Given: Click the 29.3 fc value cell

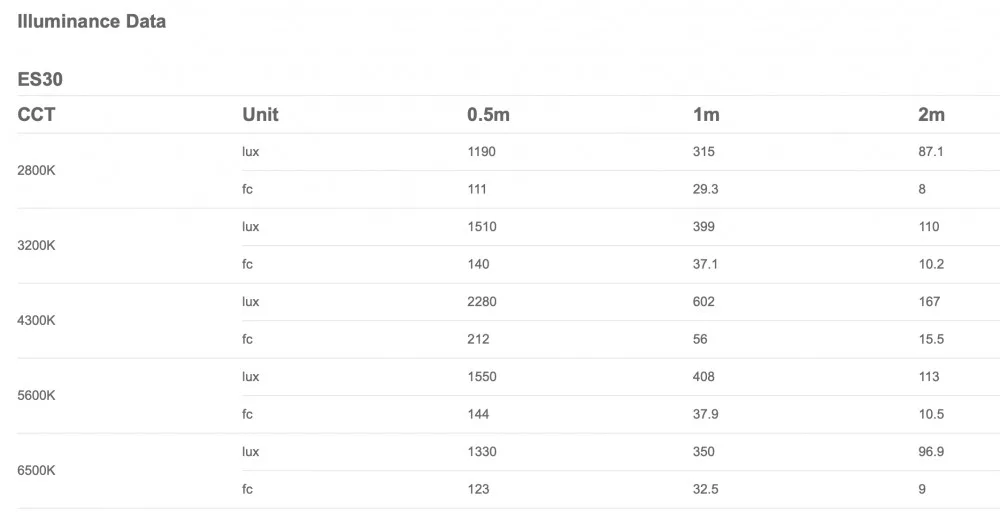Looking at the screenshot, I should coord(706,189).
